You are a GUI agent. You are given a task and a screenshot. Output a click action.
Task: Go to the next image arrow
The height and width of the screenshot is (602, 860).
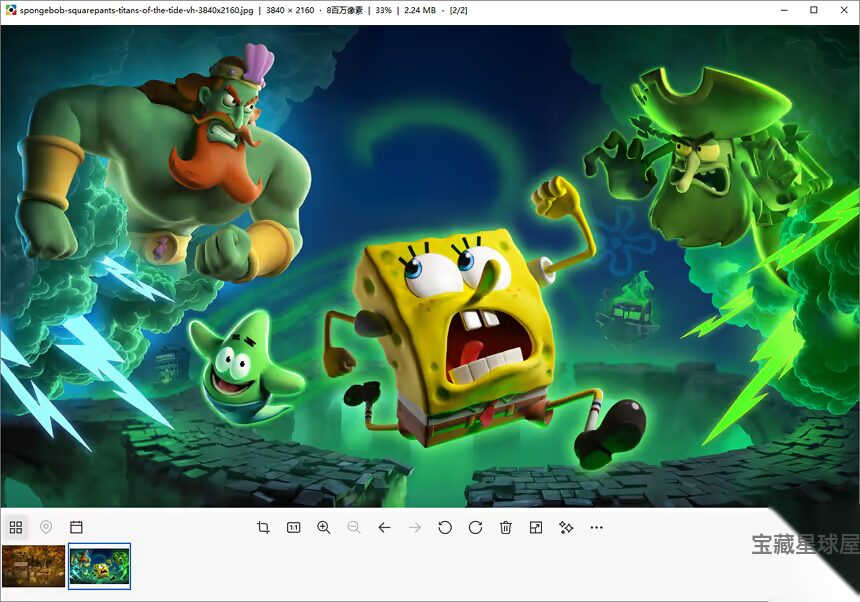415,527
